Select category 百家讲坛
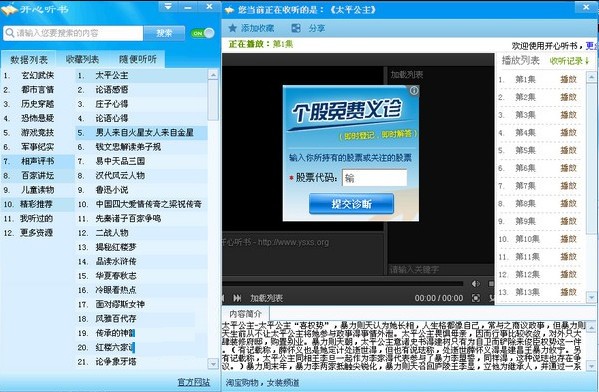 coord(38,176)
